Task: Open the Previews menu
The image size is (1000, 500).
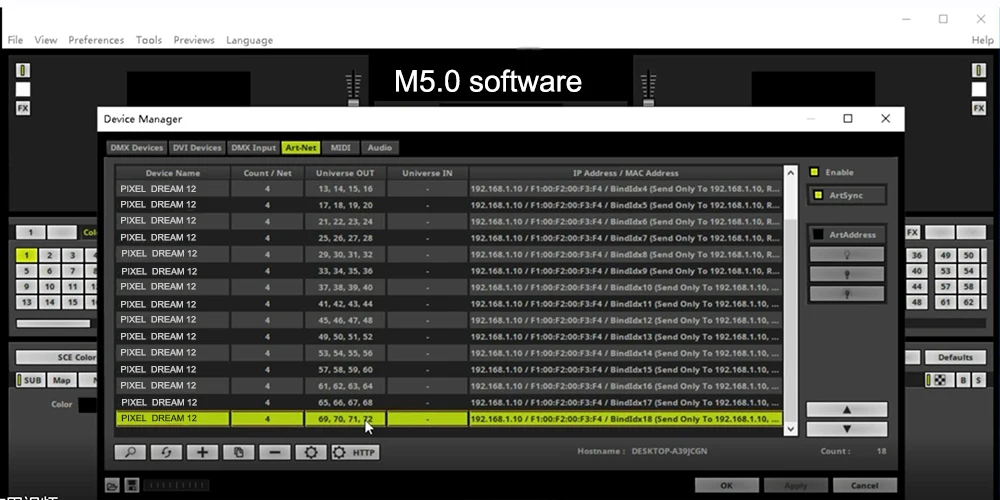Action: (194, 40)
